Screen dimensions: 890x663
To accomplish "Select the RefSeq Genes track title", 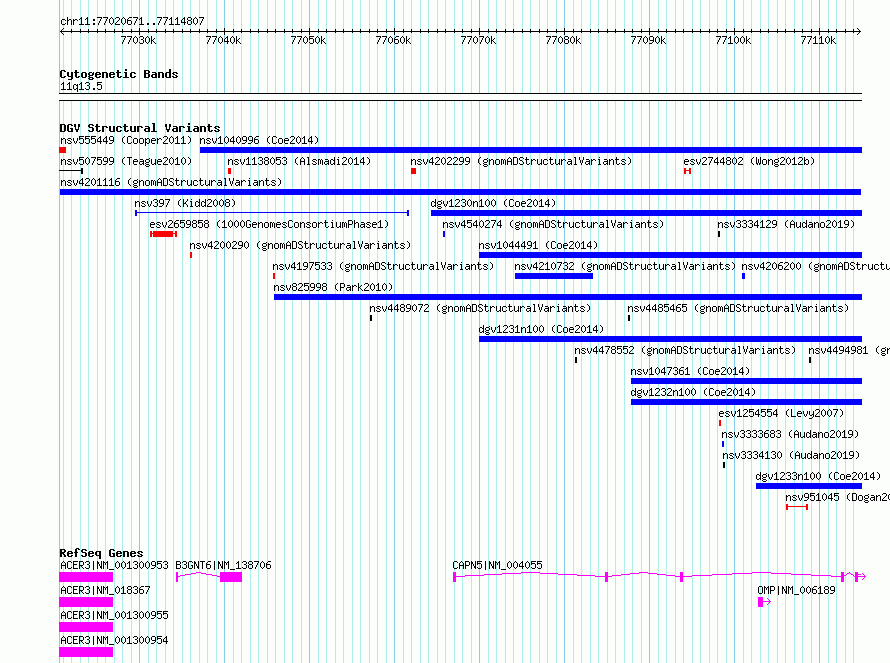I will point(102,553).
